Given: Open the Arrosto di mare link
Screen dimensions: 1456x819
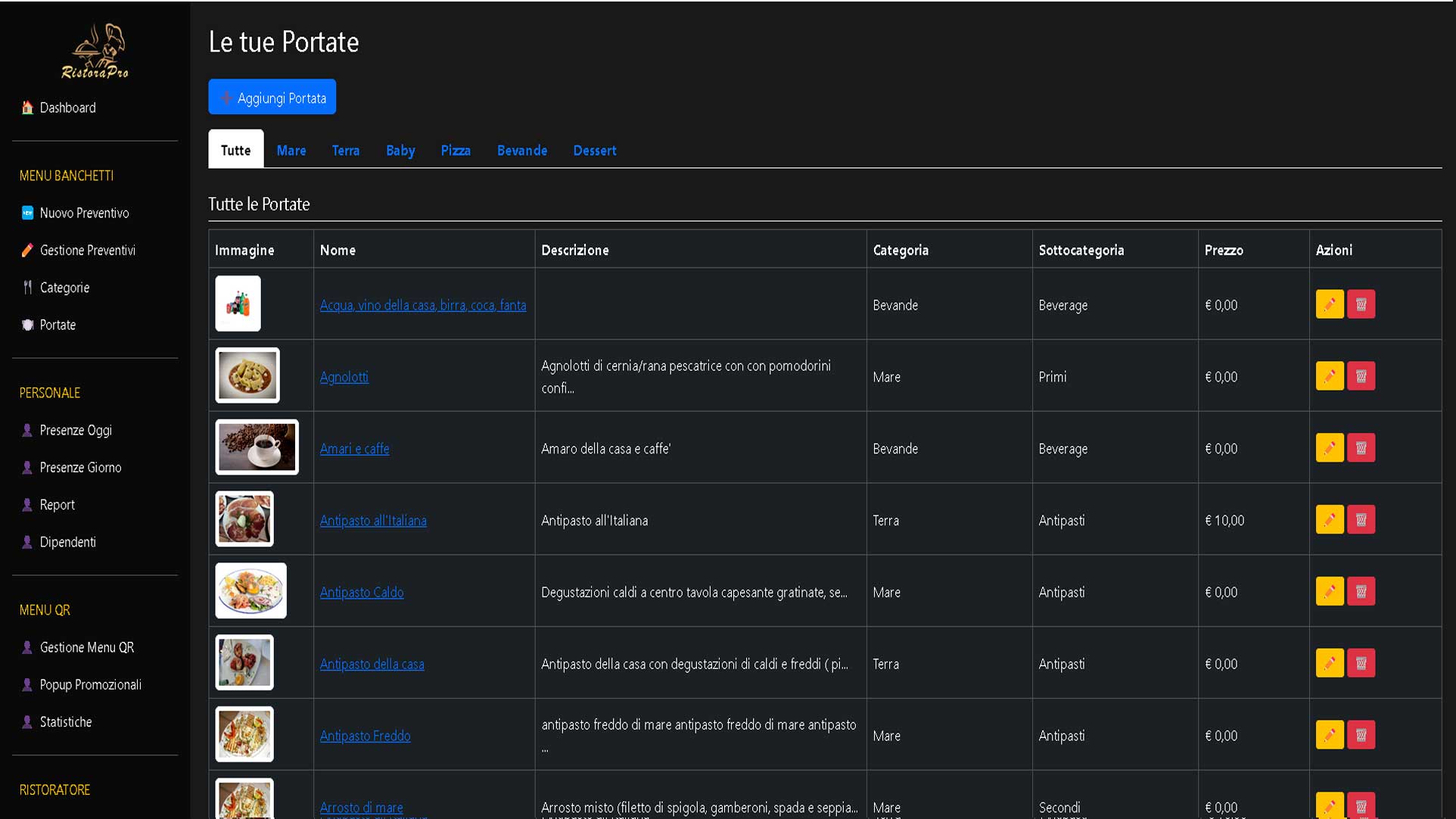Looking at the screenshot, I should point(362,808).
